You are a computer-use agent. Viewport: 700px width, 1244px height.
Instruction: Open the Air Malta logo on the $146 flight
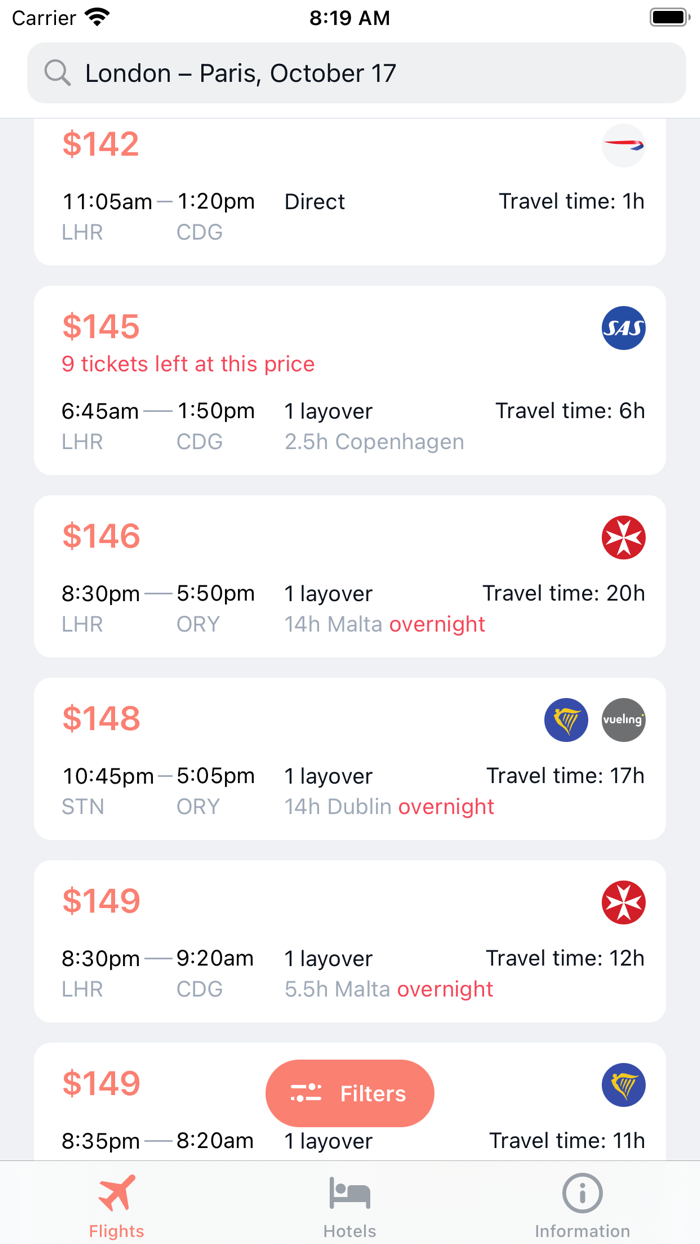[x=623, y=537]
